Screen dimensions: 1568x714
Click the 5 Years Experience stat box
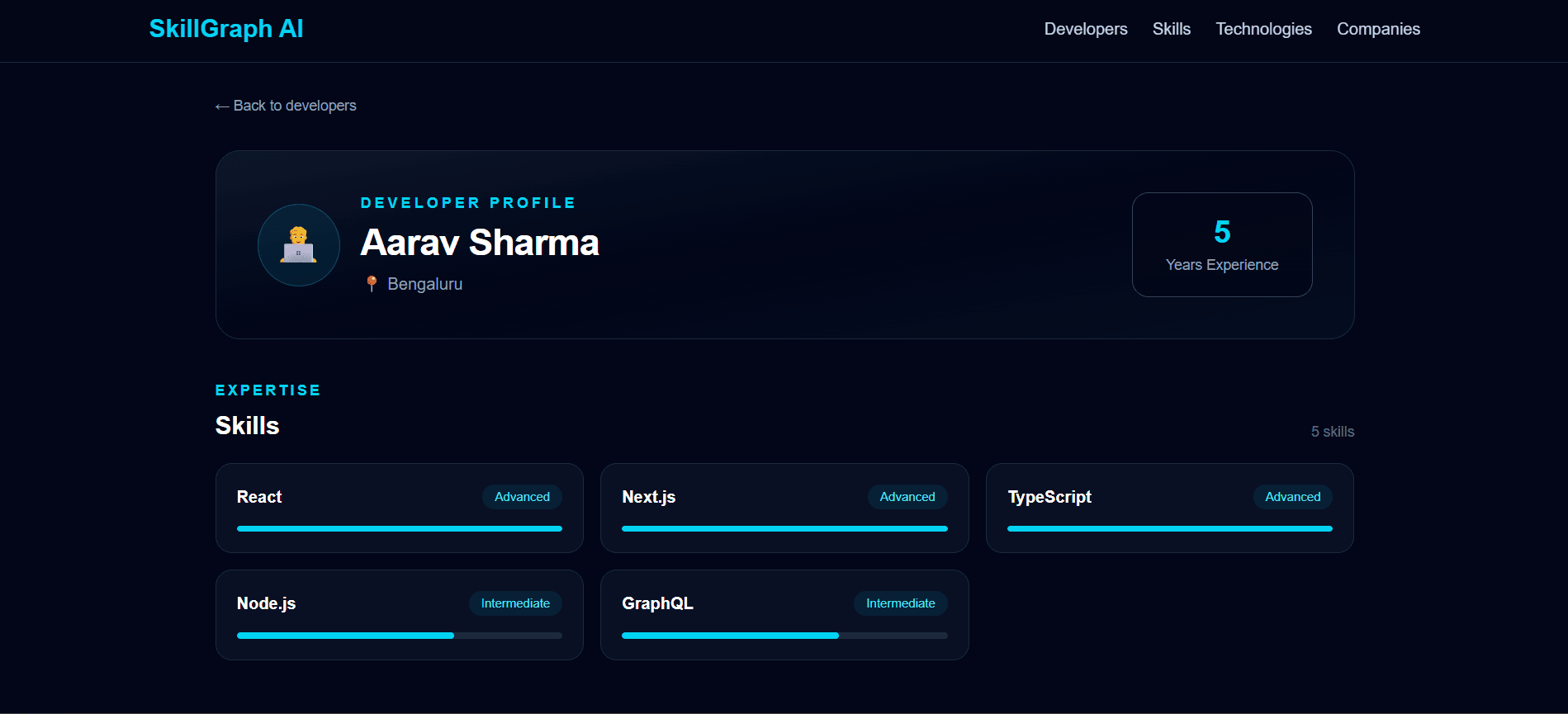tap(1222, 244)
